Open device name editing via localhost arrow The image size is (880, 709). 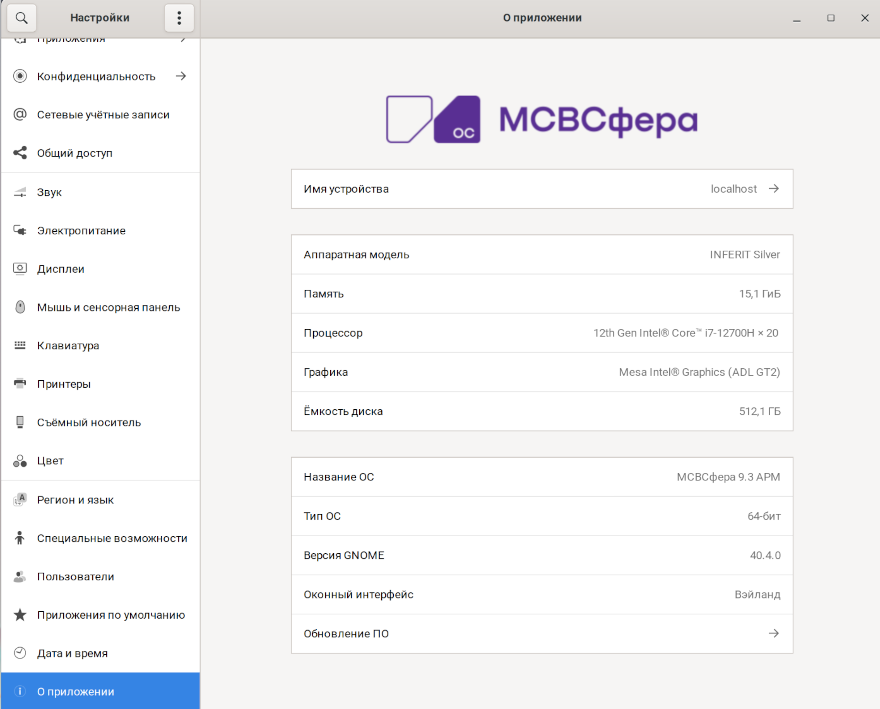point(774,189)
